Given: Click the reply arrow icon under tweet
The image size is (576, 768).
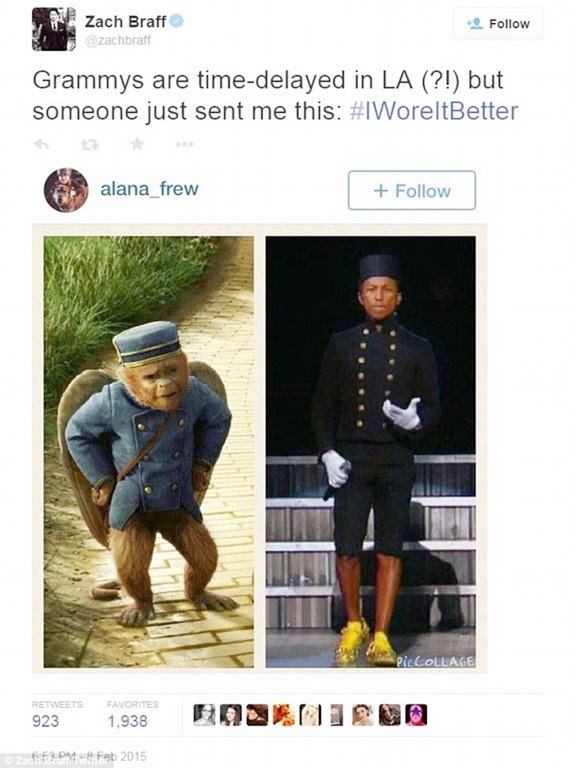Looking at the screenshot, I should click(41, 144).
